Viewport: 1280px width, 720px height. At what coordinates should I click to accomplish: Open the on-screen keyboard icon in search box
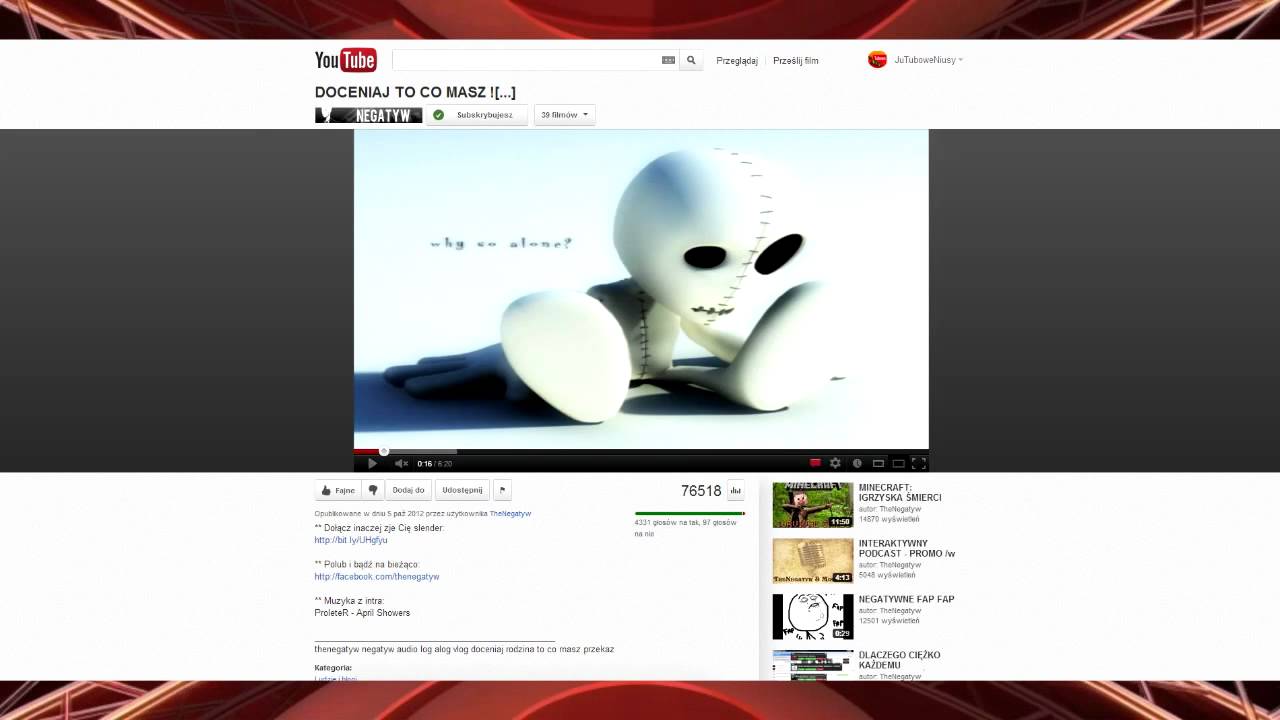point(668,60)
